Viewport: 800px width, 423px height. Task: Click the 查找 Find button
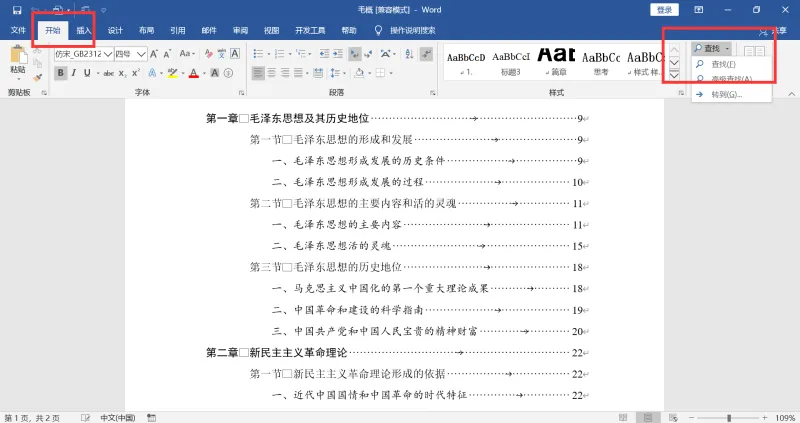[x=711, y=48]
